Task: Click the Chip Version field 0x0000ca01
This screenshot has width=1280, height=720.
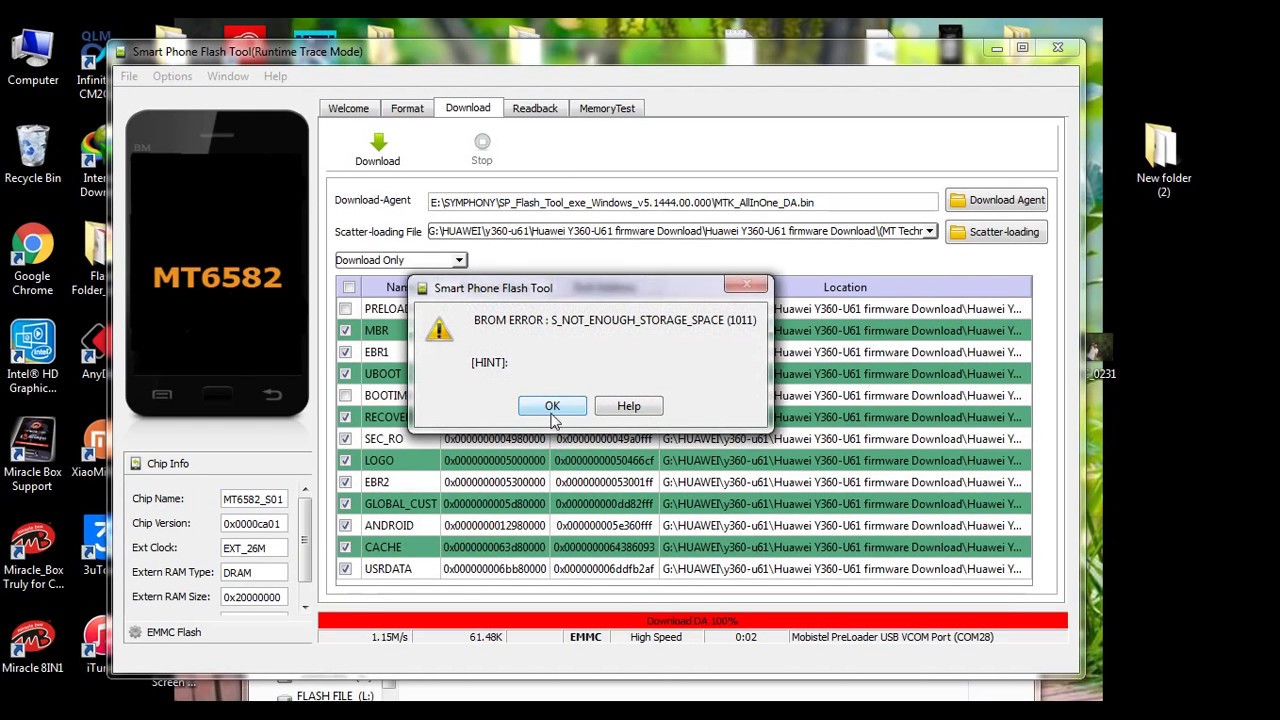Action: (x=254, y=523)
